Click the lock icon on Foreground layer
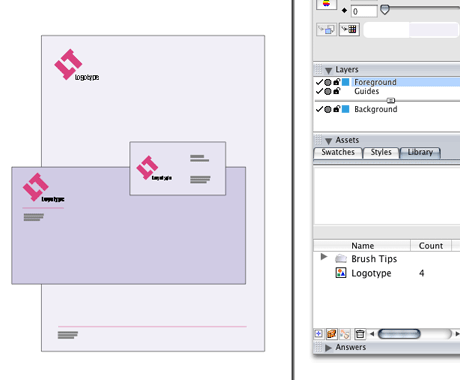 pos(337,81)
